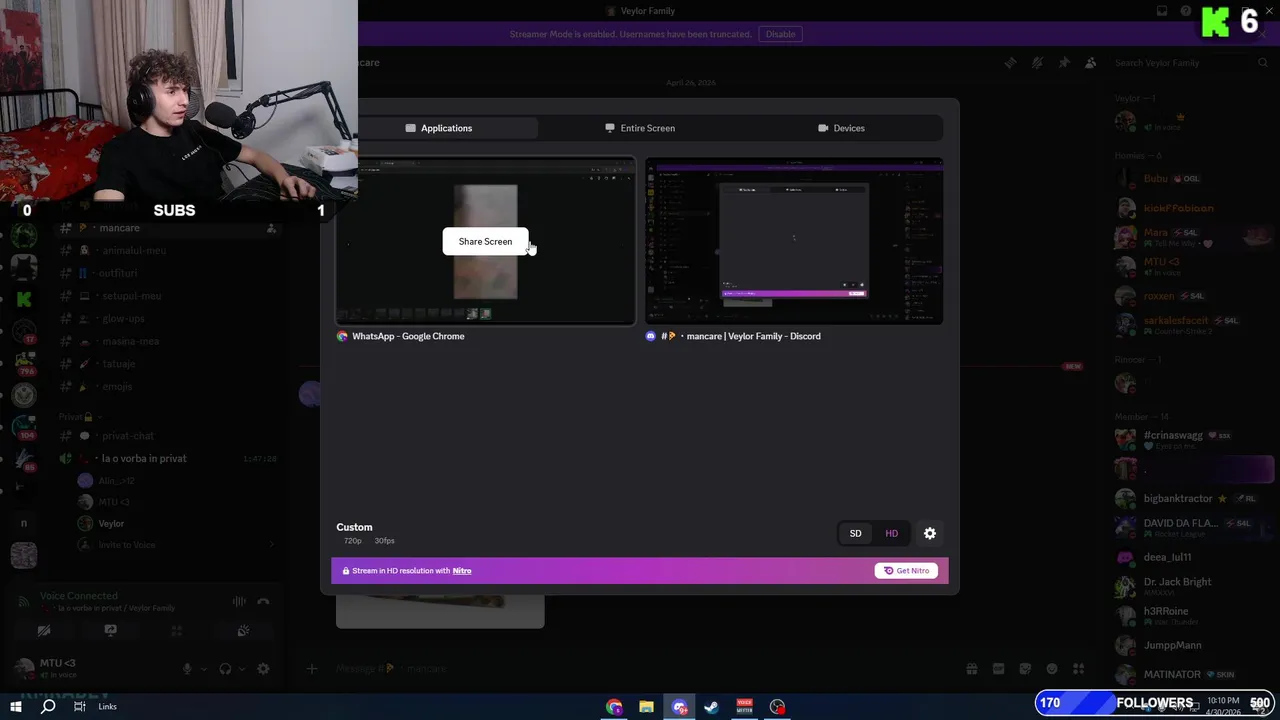Open activities icon in voice panel
Screen dimensions: 1280x720
click(x=176, y=631)
